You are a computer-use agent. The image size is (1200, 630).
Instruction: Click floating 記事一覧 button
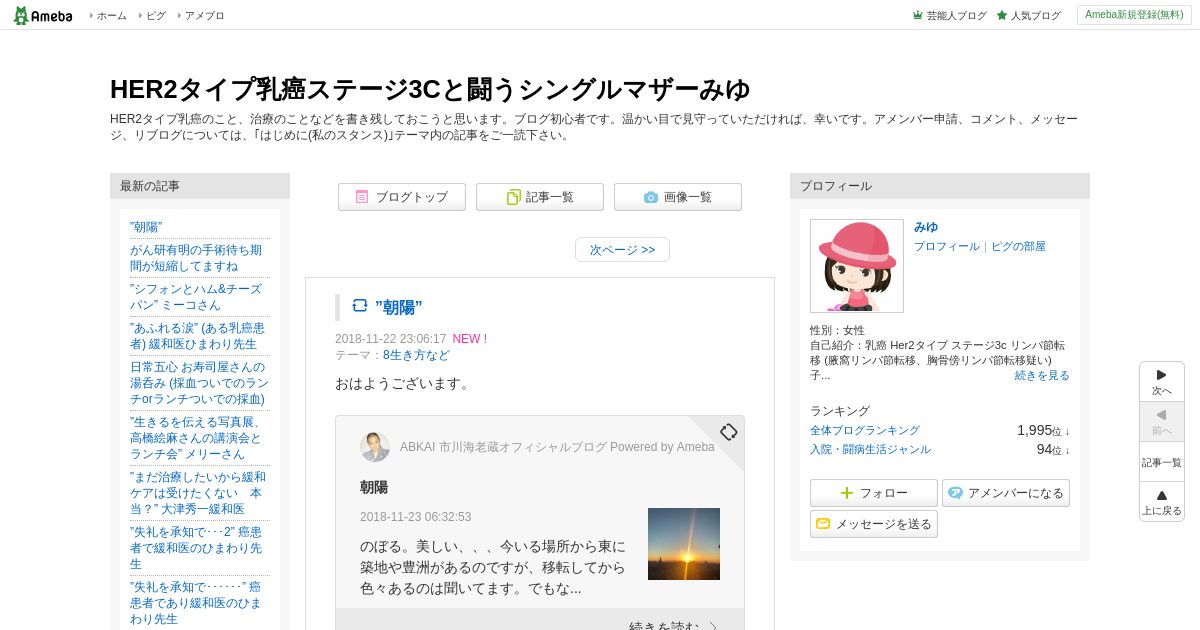[1162, 462]
